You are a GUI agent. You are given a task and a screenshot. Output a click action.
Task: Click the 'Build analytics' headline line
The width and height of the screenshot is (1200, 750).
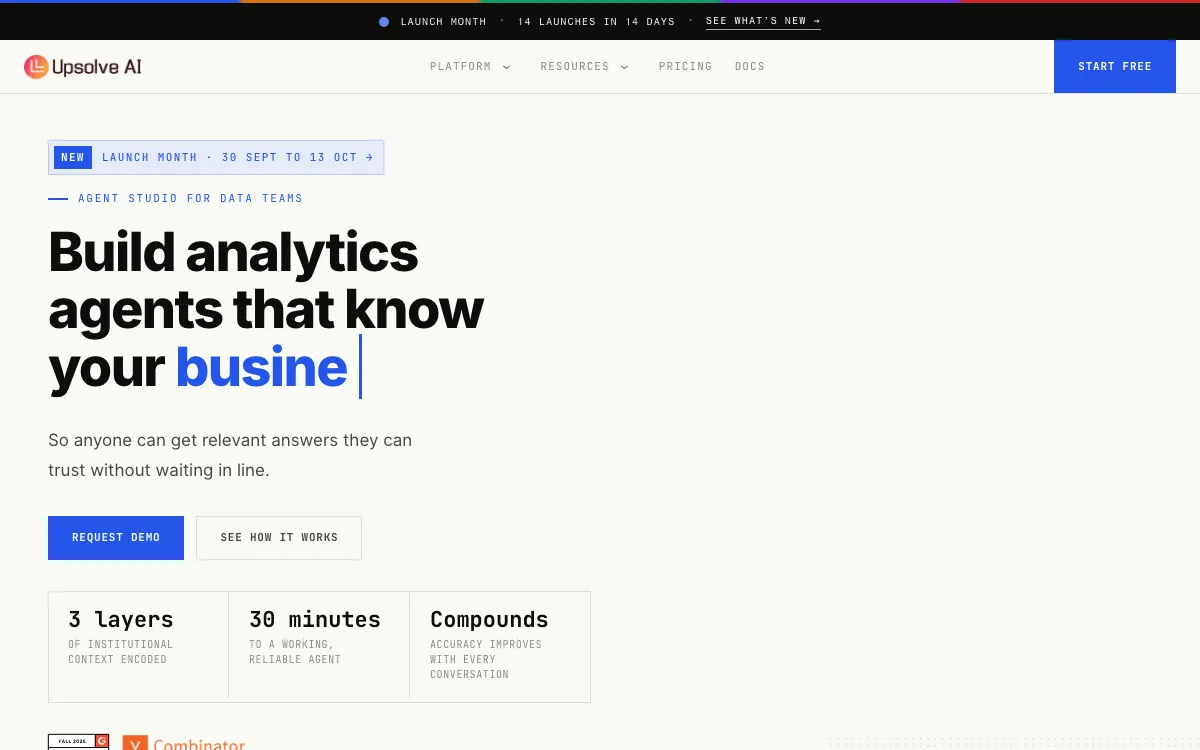pyautogui.click(x=233, y=252)
